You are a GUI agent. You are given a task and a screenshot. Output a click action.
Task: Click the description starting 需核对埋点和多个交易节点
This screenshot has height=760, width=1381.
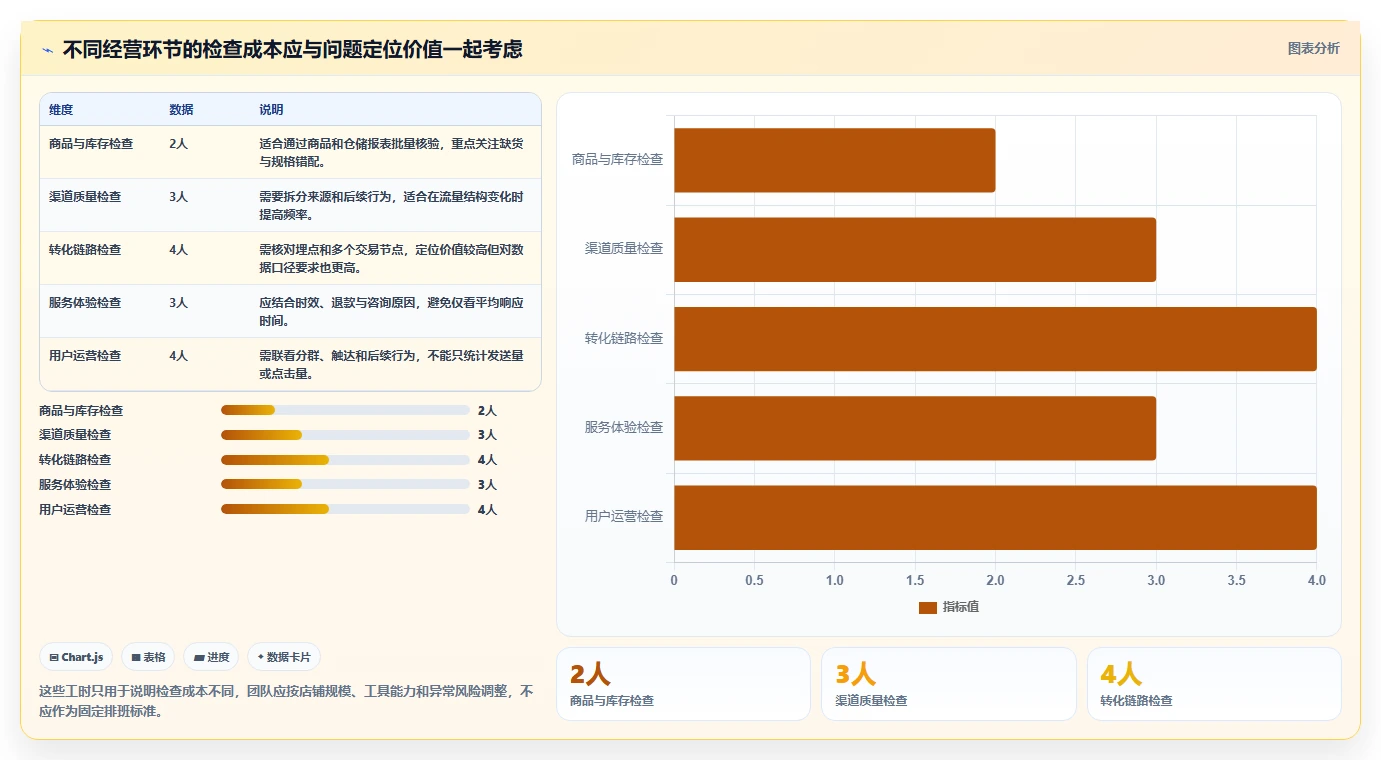pos(391,258)
